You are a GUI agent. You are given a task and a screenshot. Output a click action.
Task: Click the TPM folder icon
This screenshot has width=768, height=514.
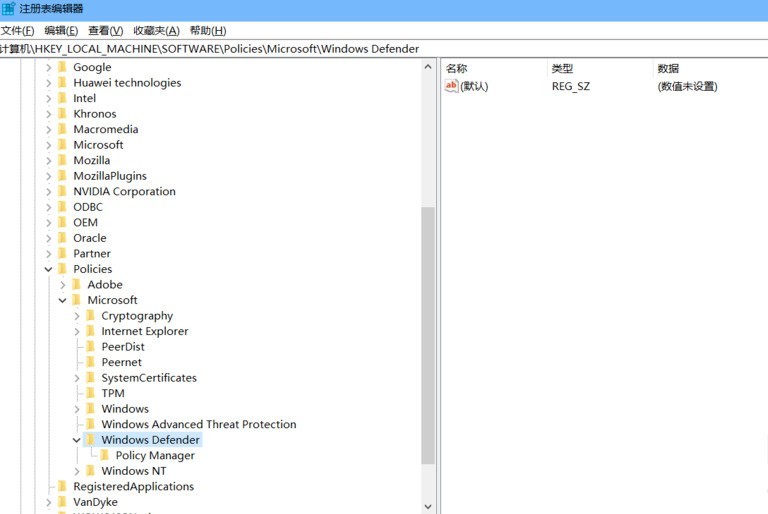pyautogui.click(x=90, y=393)
